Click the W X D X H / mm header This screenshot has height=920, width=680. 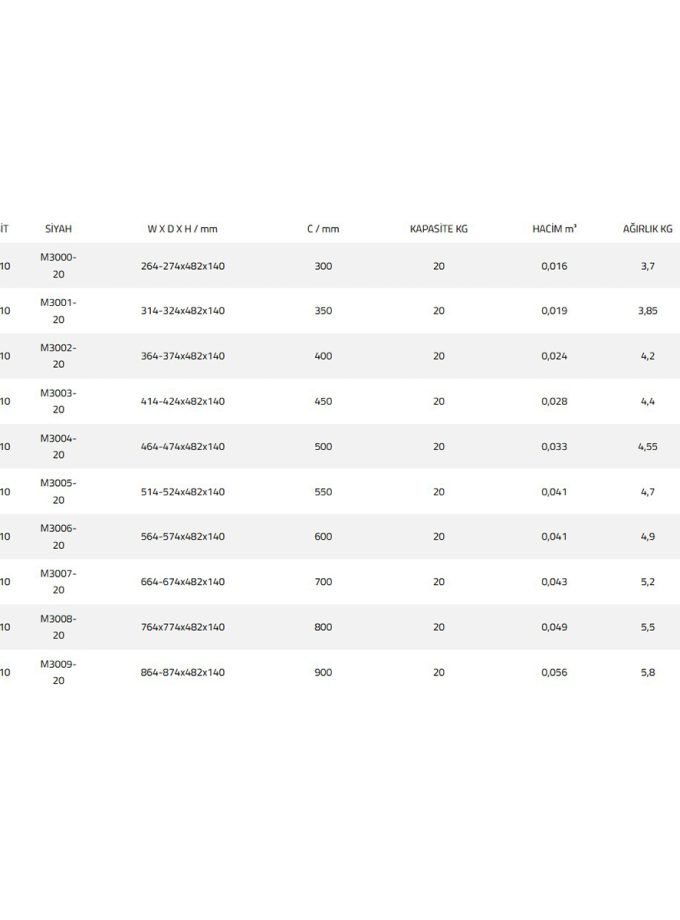[182, 229]
